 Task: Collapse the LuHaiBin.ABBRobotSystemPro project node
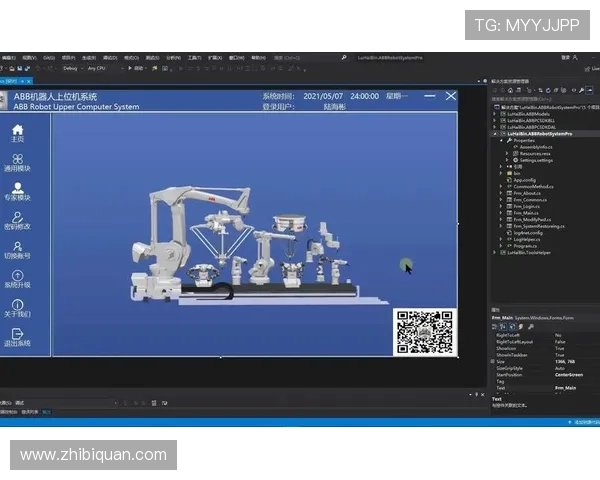tap(494, 134)
